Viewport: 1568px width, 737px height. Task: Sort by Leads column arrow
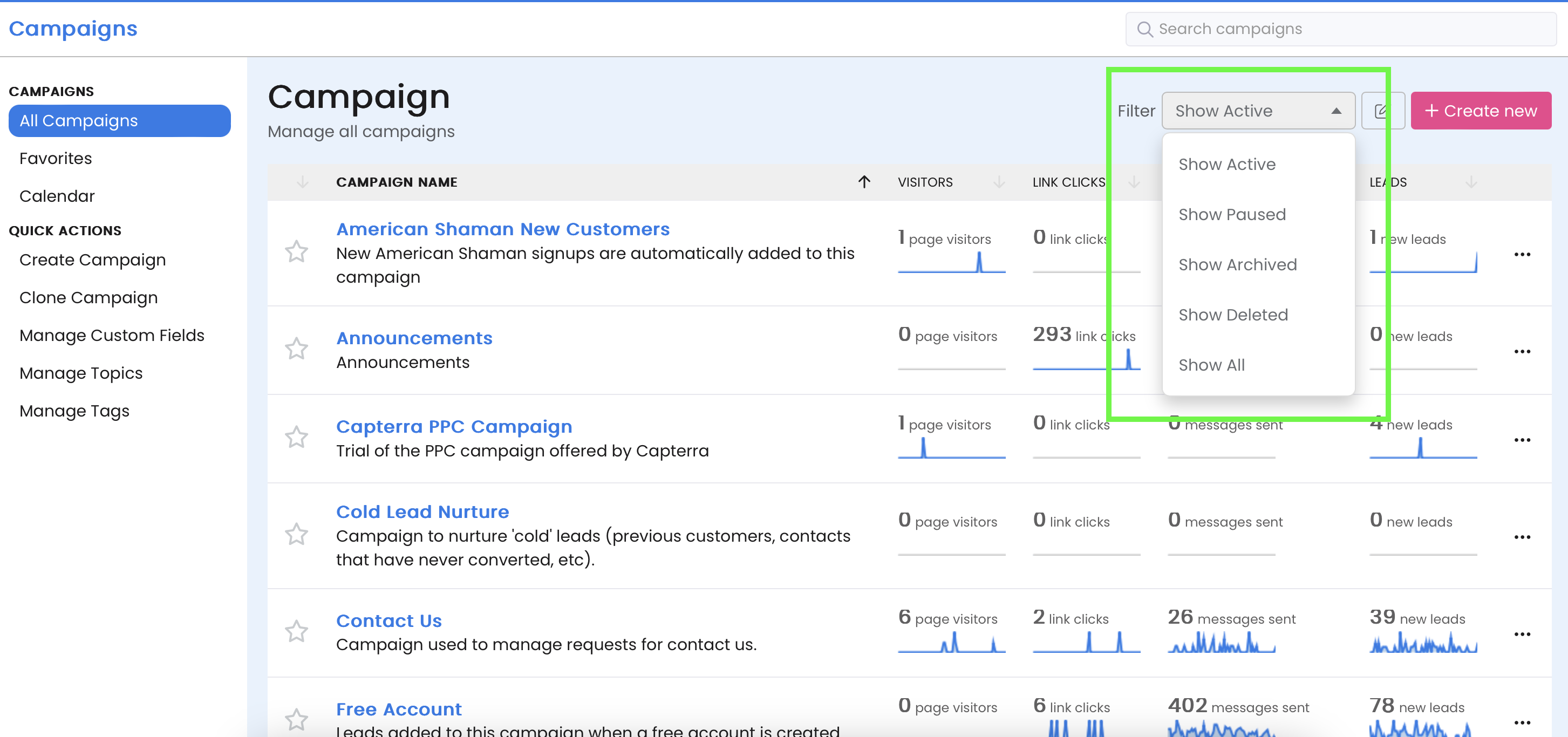(1471, 182)
